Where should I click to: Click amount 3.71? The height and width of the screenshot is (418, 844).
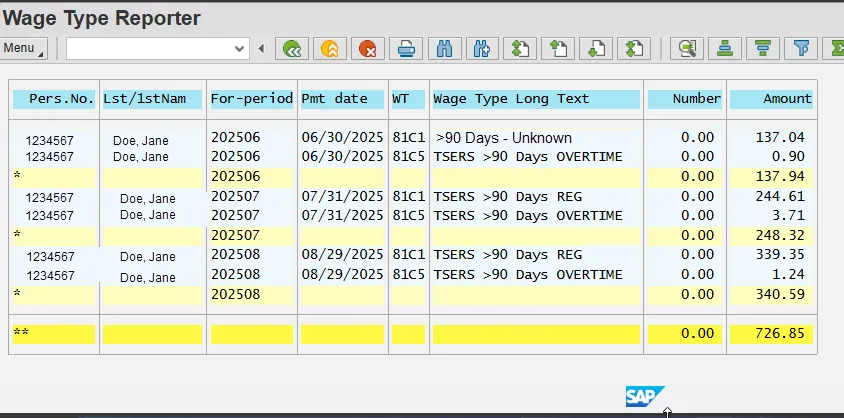[788, 216]
